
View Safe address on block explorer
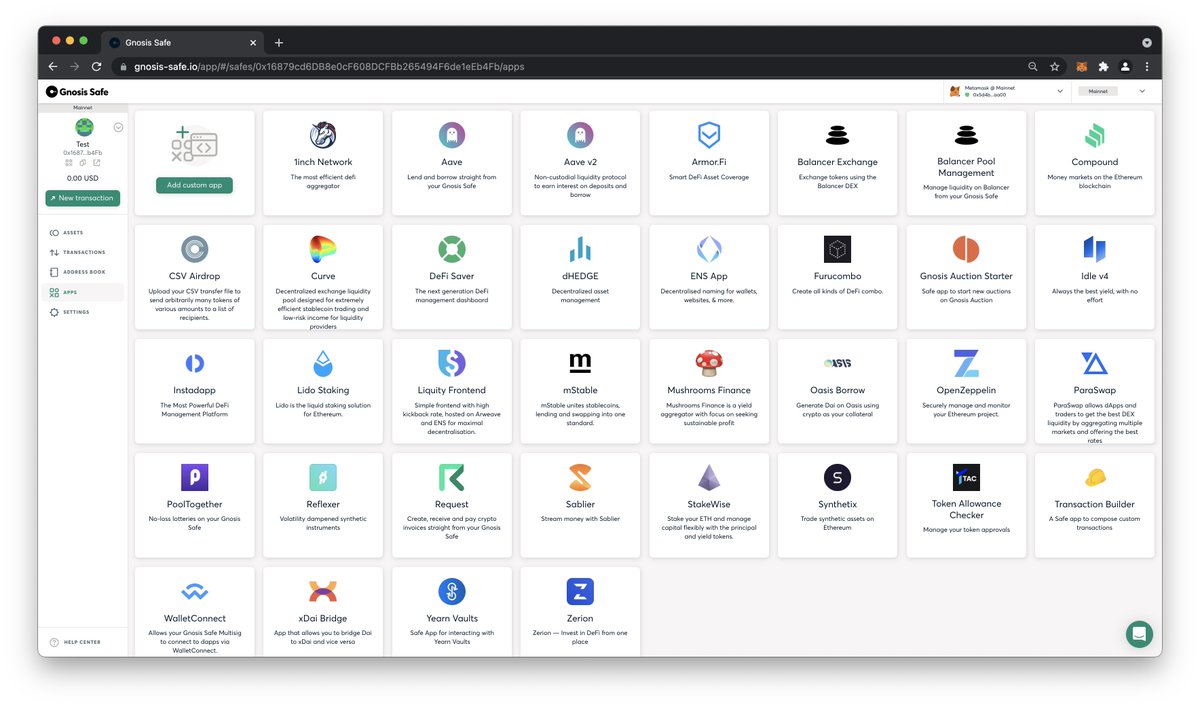pos(97,162)
